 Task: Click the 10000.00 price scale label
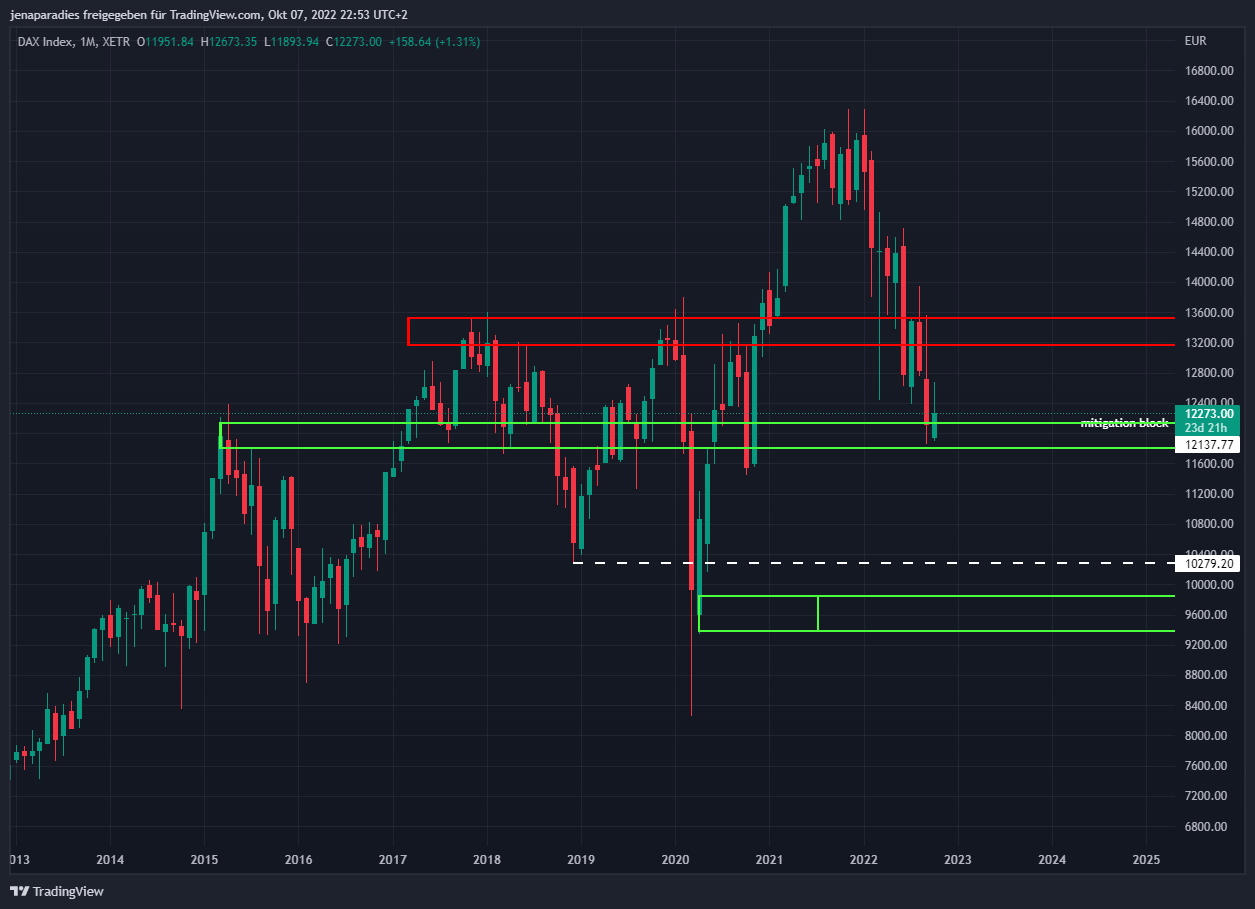[1207, 585]
